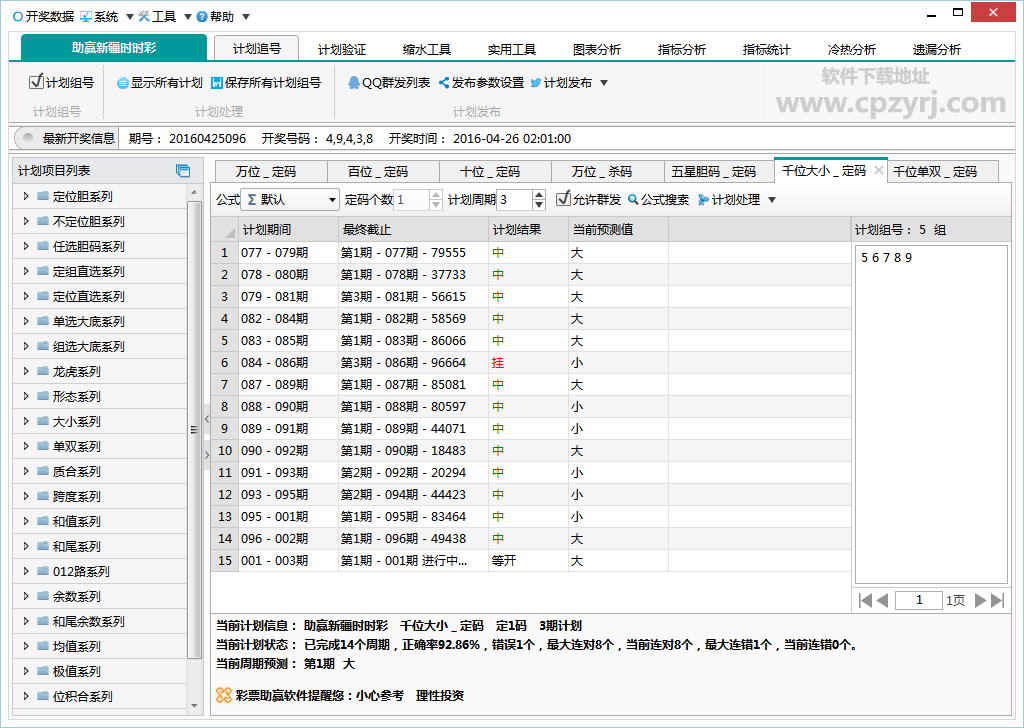
Task: Click the right splitter arrow
Action: [206, 454]
